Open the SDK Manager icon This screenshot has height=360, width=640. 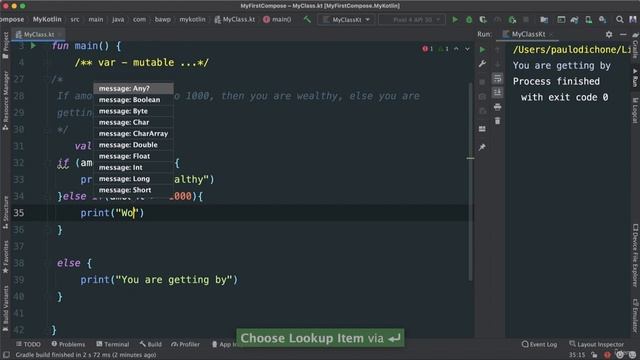(x=602, y=19)
